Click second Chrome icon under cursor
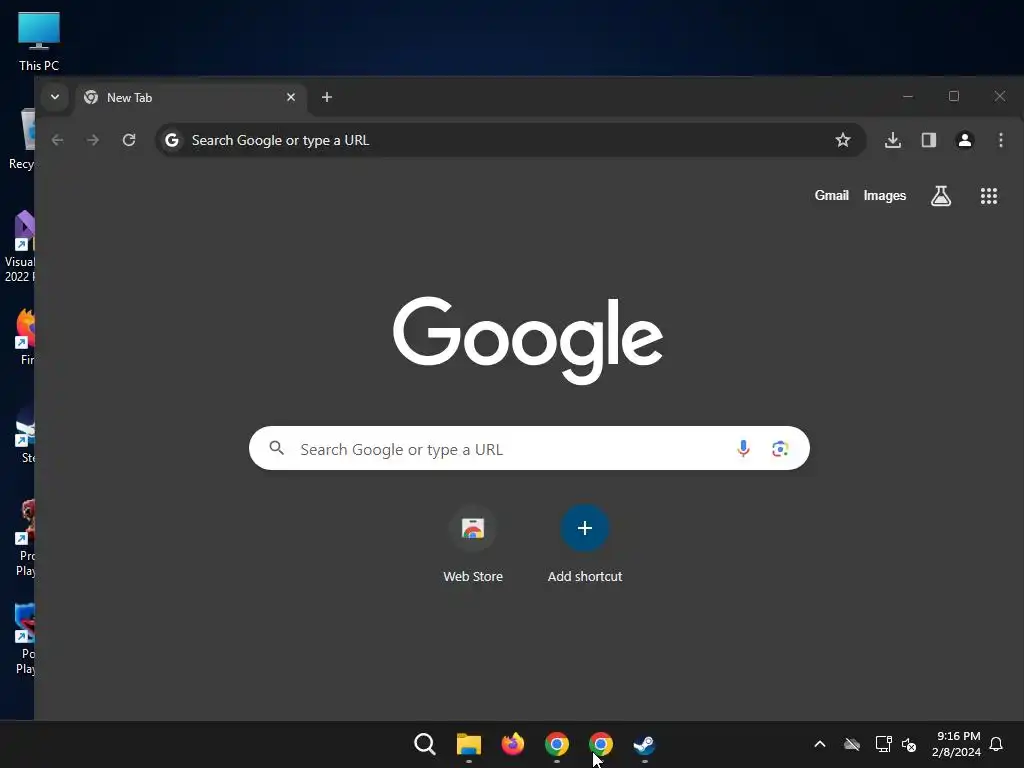The image size is (1024, 768). tap(600, 744)
